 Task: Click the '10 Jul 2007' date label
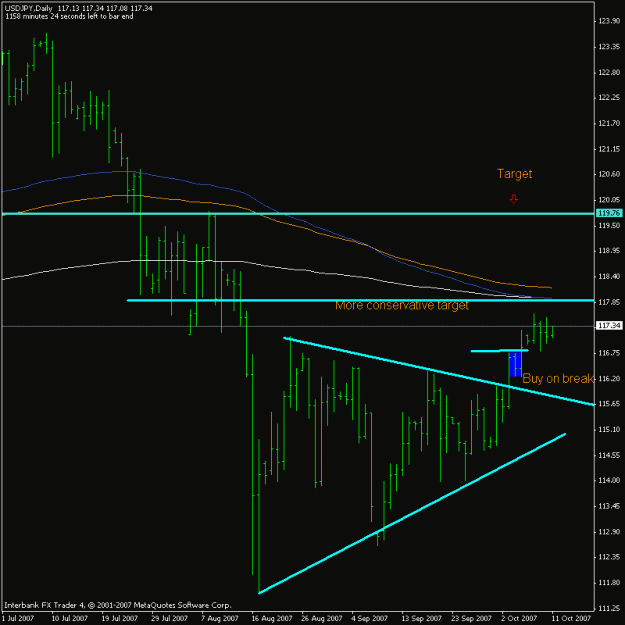69,618
